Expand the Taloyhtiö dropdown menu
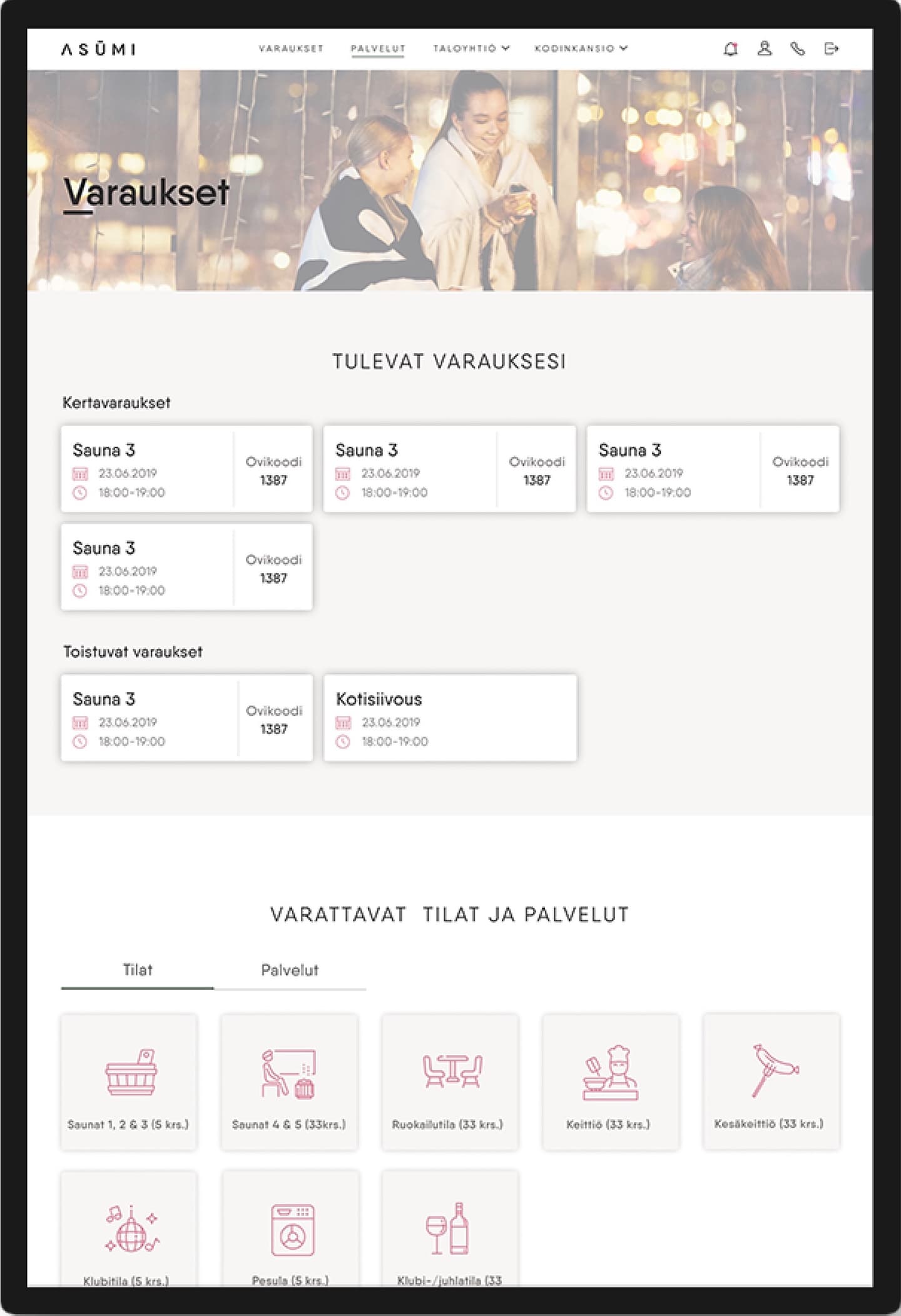This screenshot has width=901, height=1316. (471, 48)
